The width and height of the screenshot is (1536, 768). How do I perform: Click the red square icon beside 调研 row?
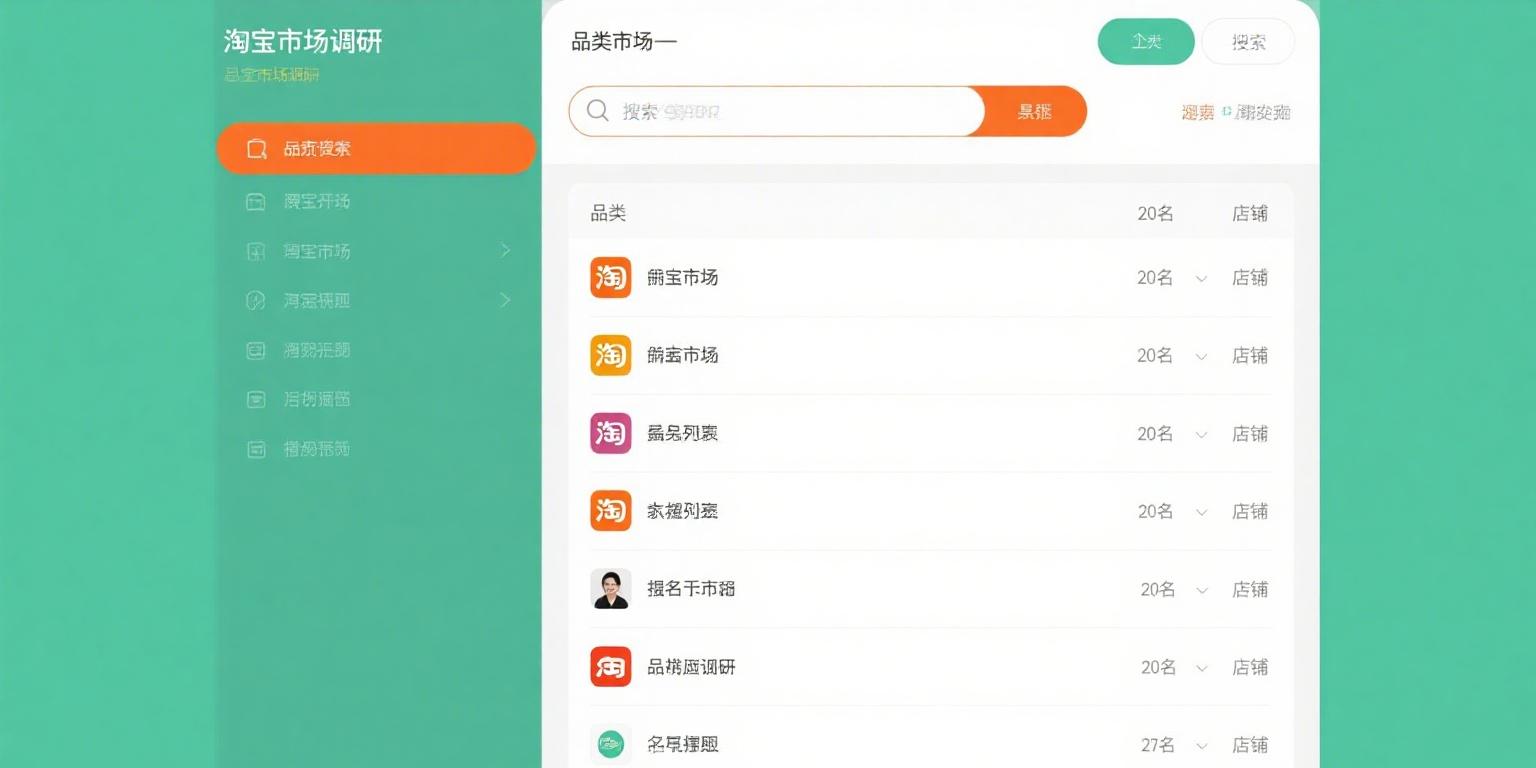point(610,667)
